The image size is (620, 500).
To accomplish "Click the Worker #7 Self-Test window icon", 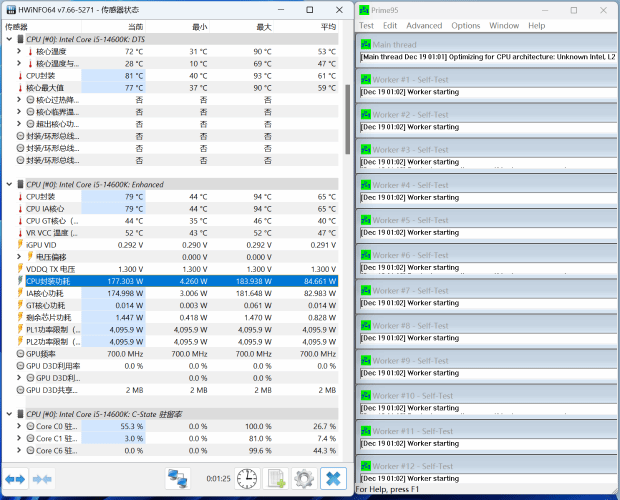I will (366, 291).
